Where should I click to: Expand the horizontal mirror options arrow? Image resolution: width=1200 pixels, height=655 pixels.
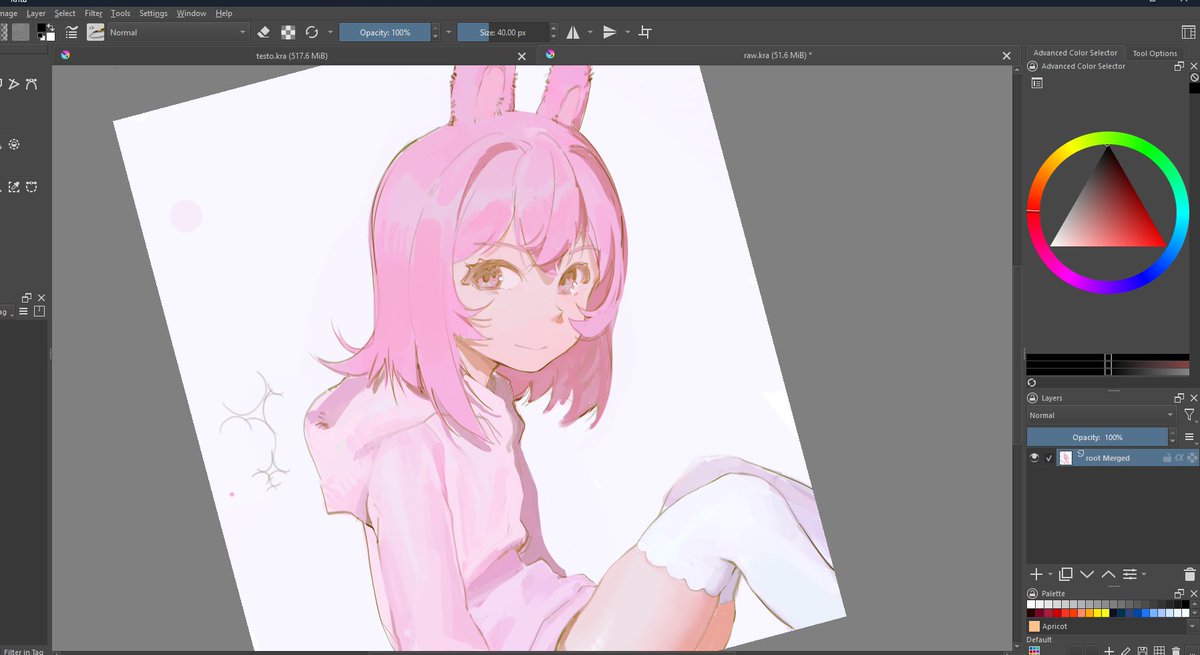point(590,32)
